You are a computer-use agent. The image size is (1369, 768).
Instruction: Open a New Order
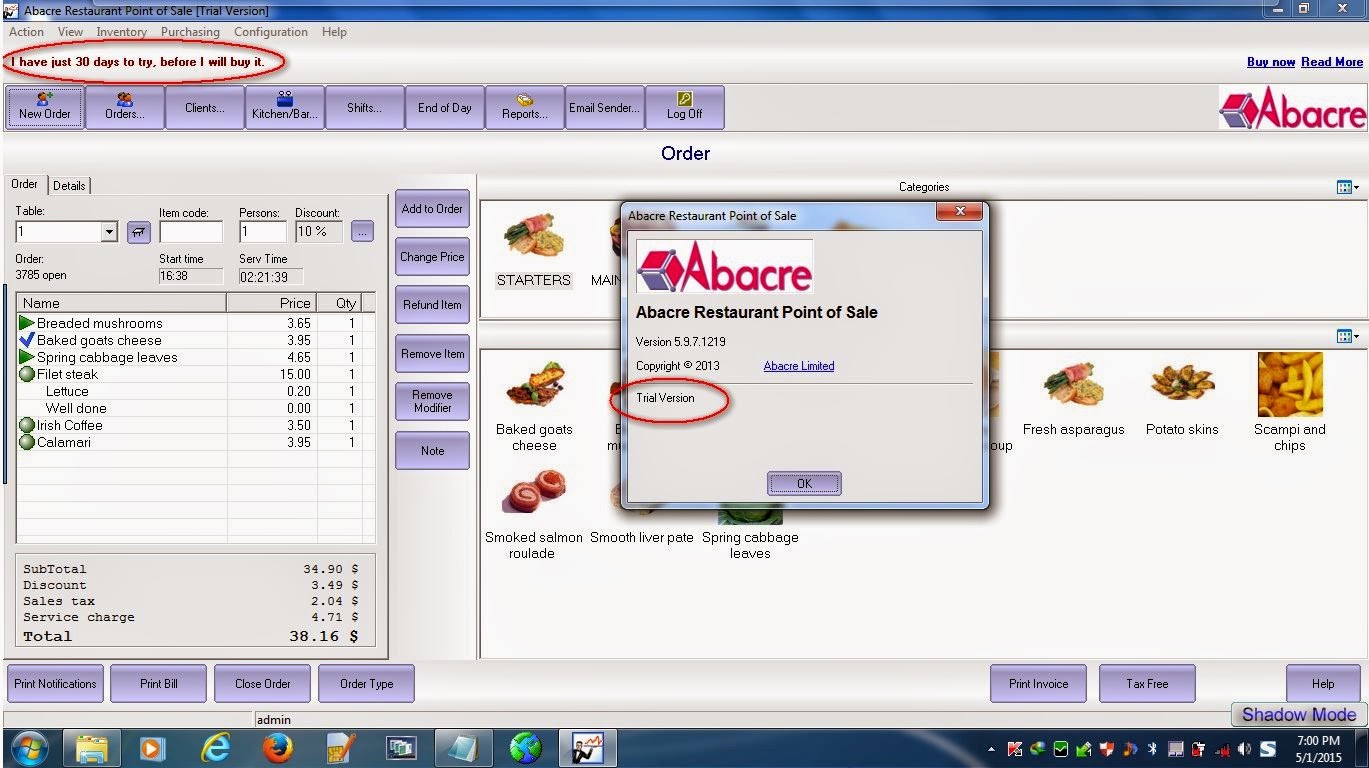click(44, 107)
